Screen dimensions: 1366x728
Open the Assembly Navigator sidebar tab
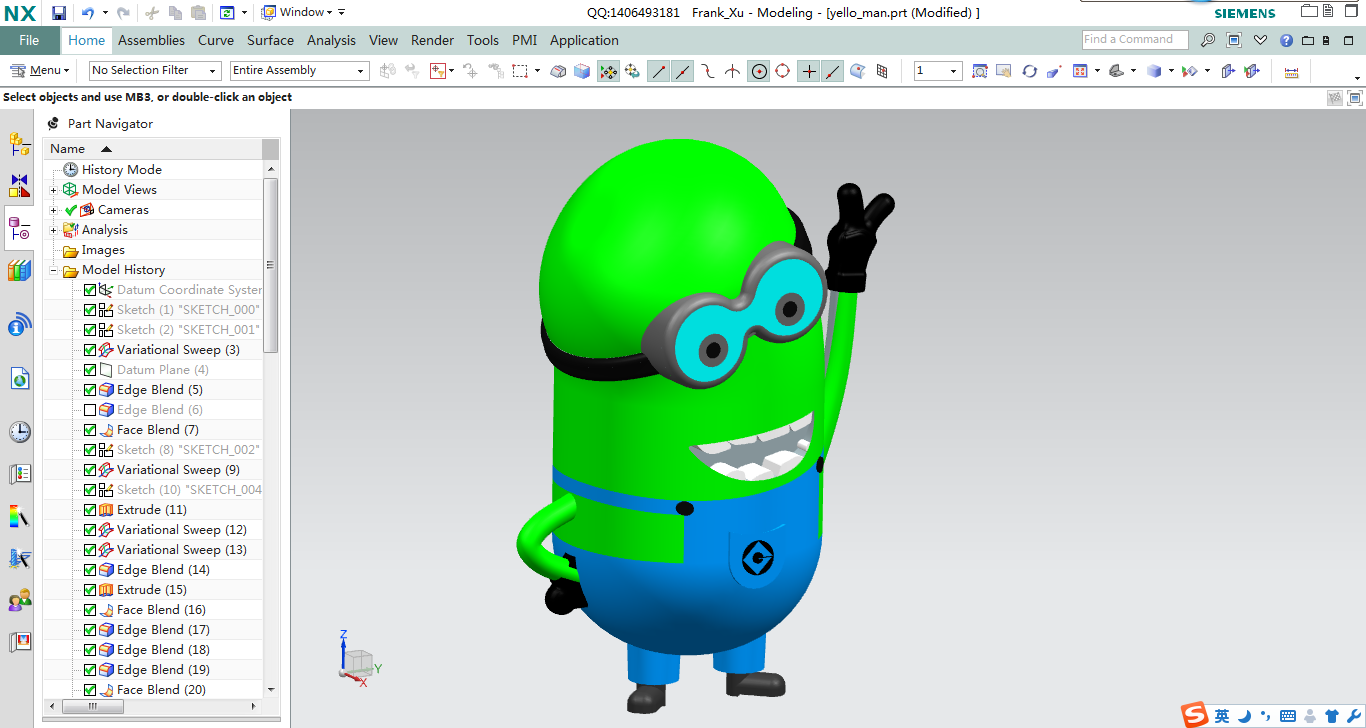click(19, 144)
